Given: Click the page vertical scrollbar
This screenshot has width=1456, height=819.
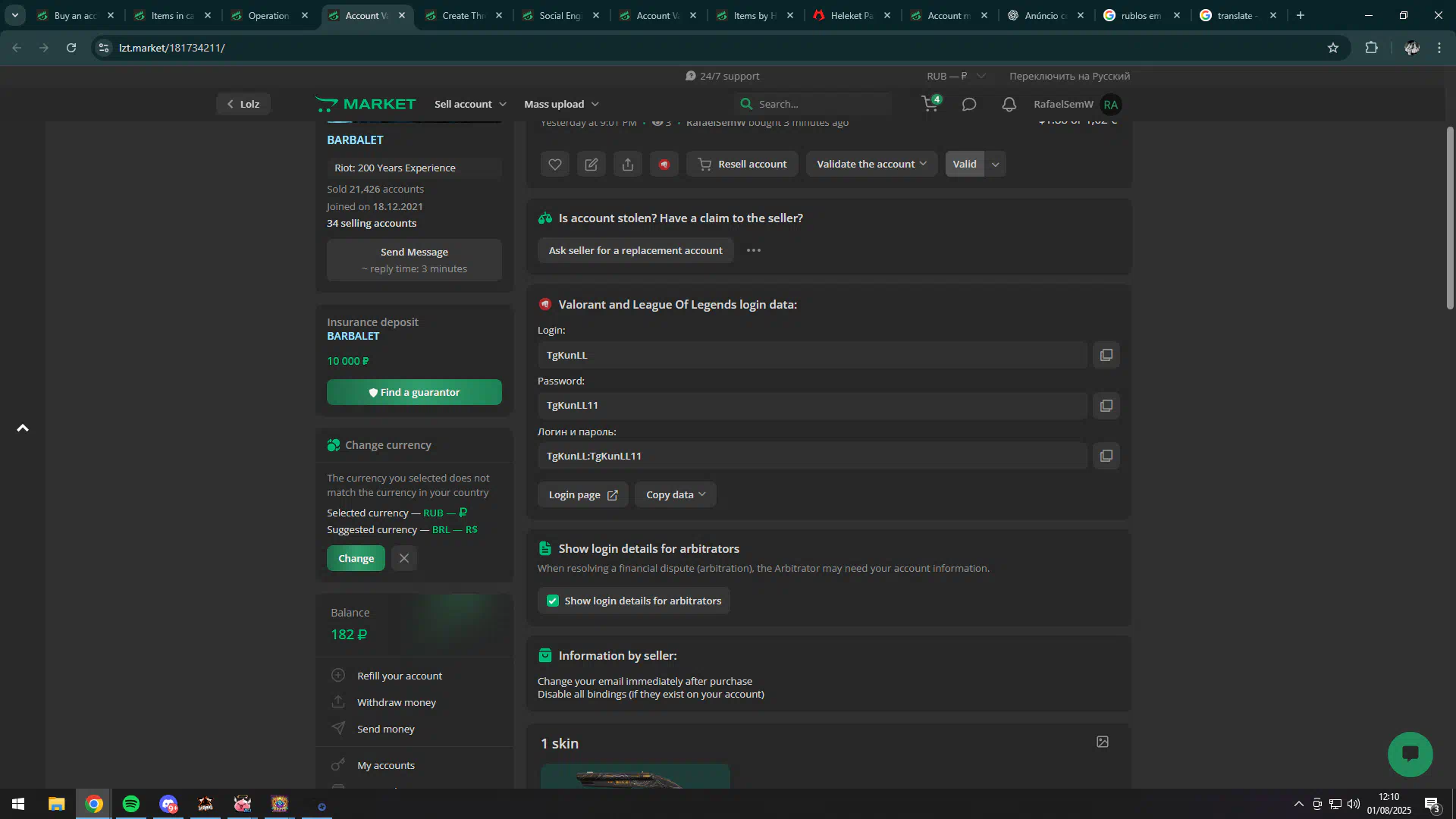Looking at the screenshot, I should click(x=1450, y=218).
